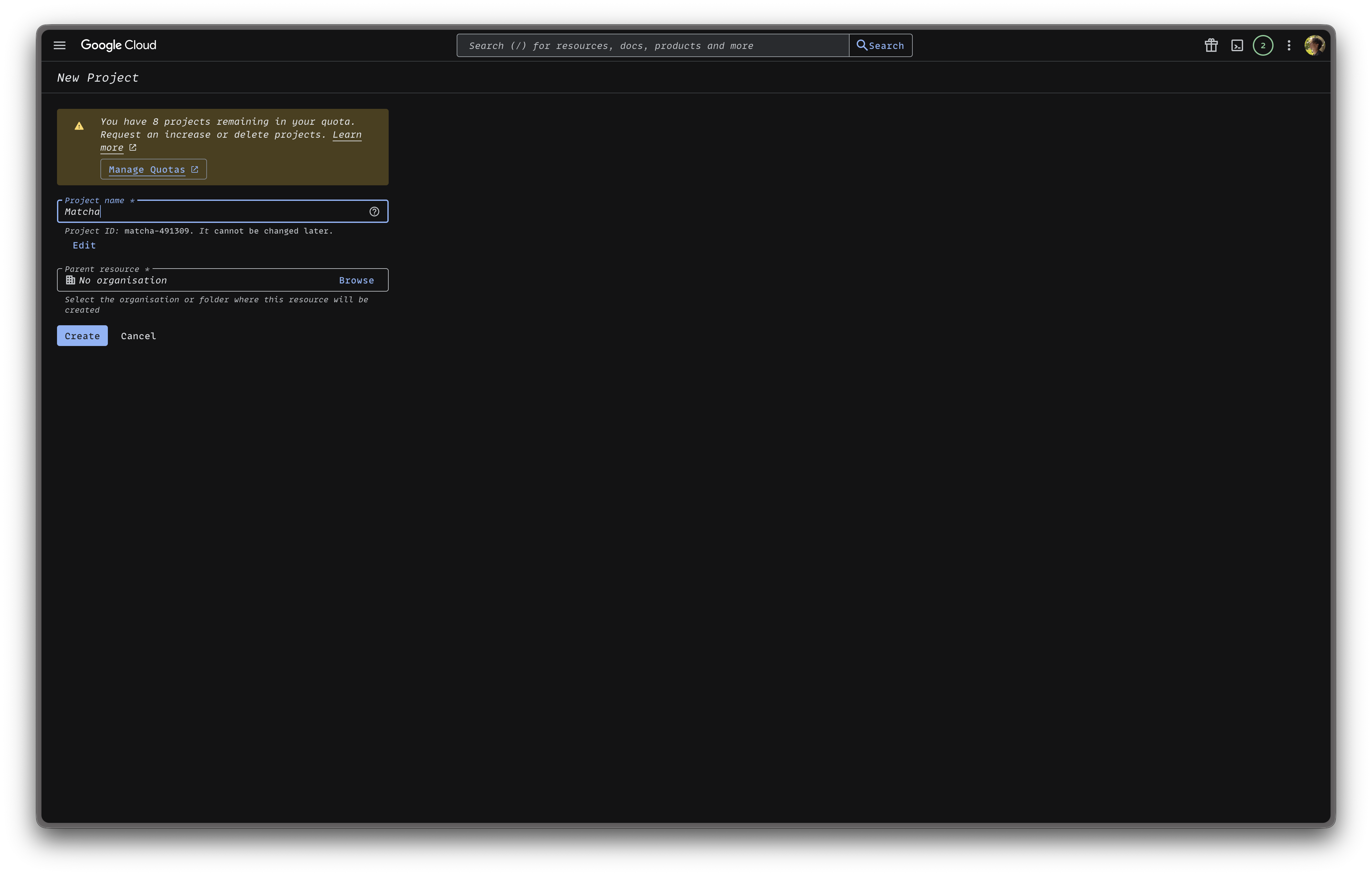Click the organisation building icon
The height and width of the screenshot is (876, 1372).
pyautogui.click(x=70, y=280)
